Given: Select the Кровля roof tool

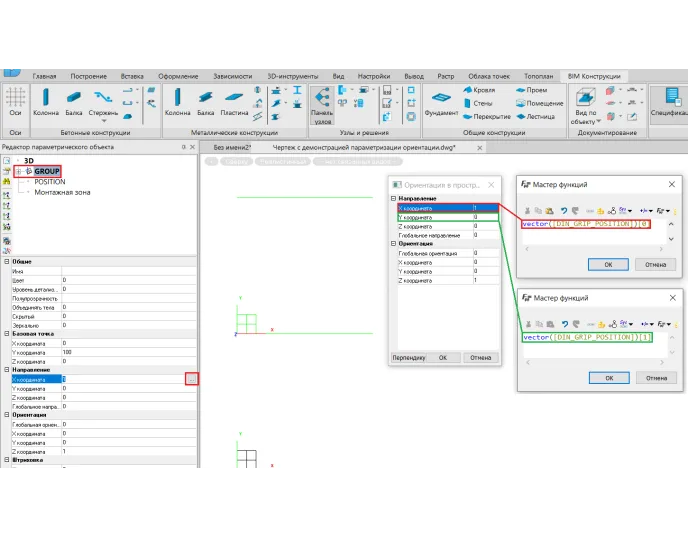Looking at the screenshot, I should (479, 90).
